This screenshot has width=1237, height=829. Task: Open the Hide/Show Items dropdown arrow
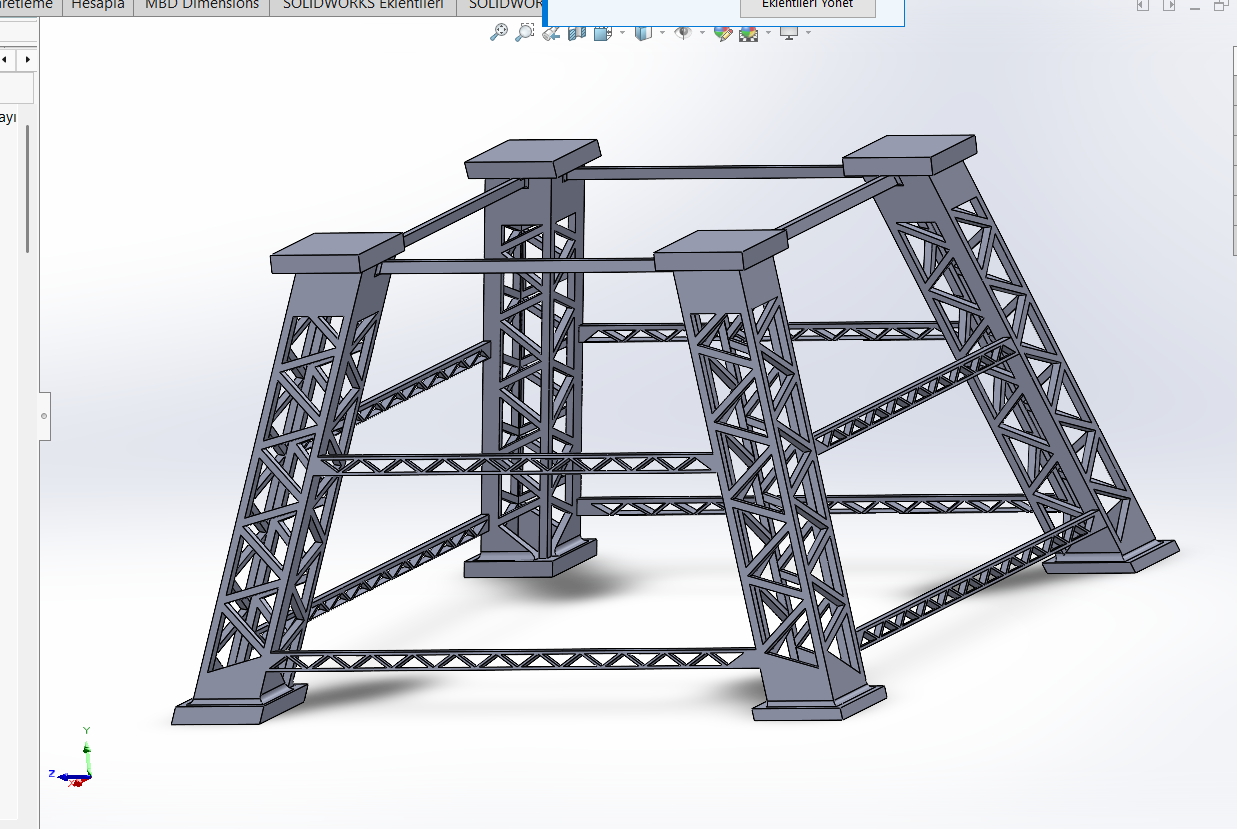click(x=702, y=32)
